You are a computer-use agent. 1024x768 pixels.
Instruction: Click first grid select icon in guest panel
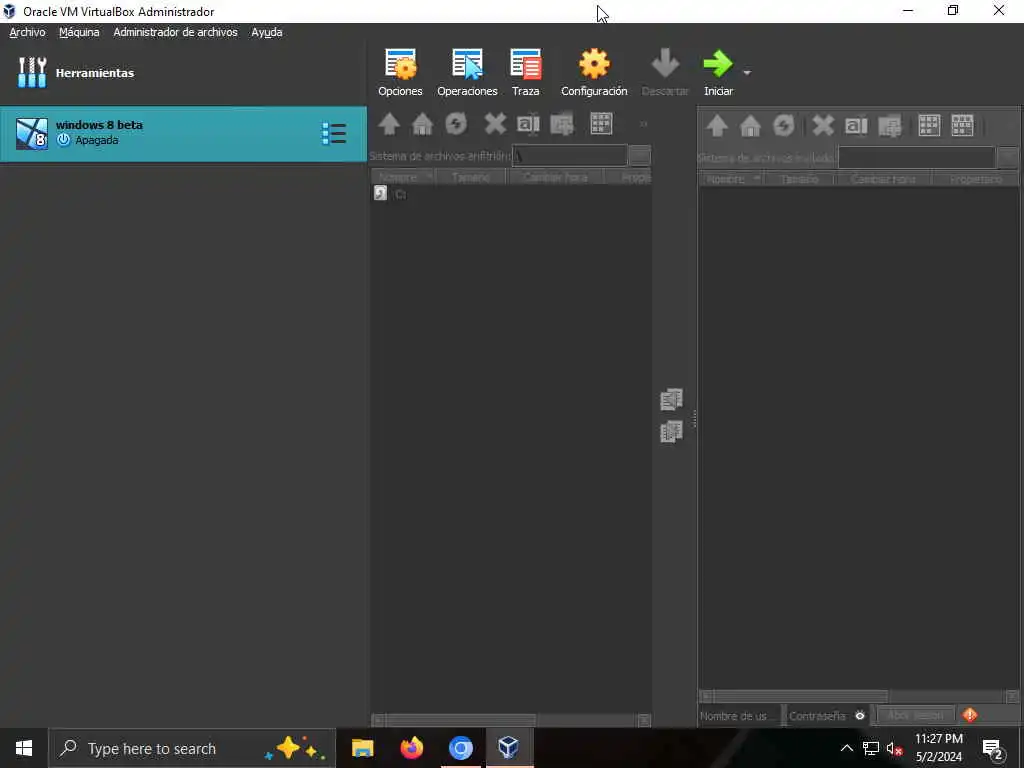point(929,125)
